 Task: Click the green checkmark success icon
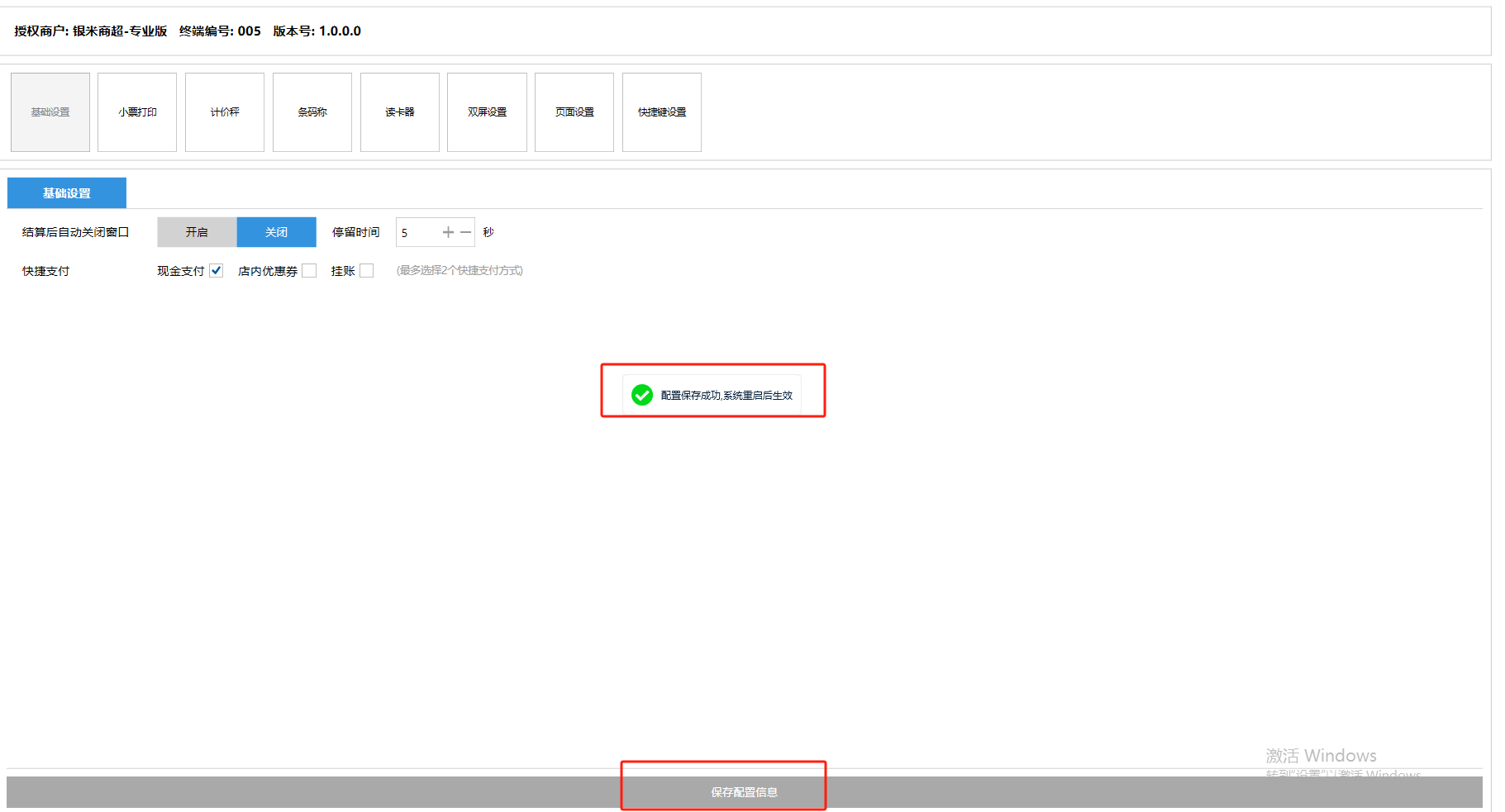[x=642, y=396]
